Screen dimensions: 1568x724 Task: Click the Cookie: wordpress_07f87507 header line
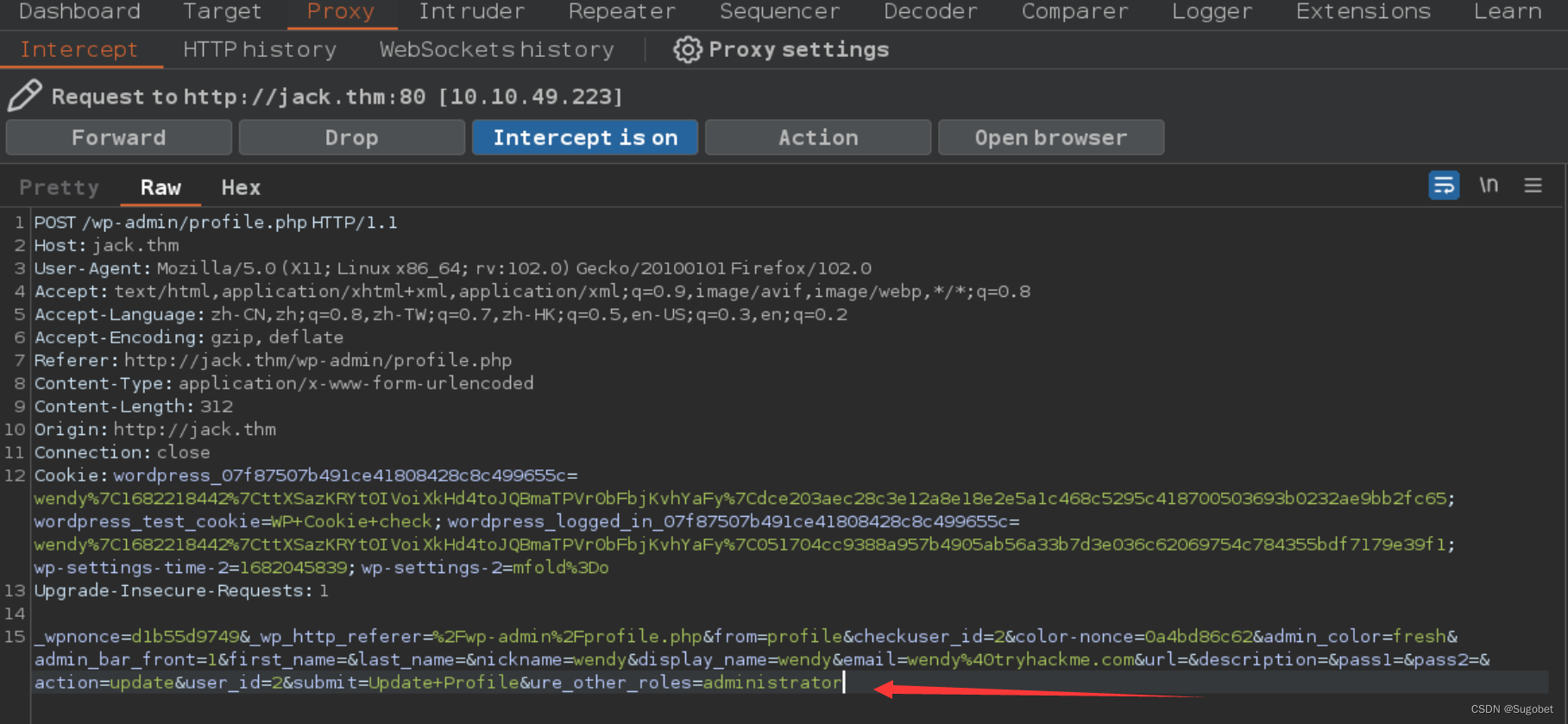306,475
